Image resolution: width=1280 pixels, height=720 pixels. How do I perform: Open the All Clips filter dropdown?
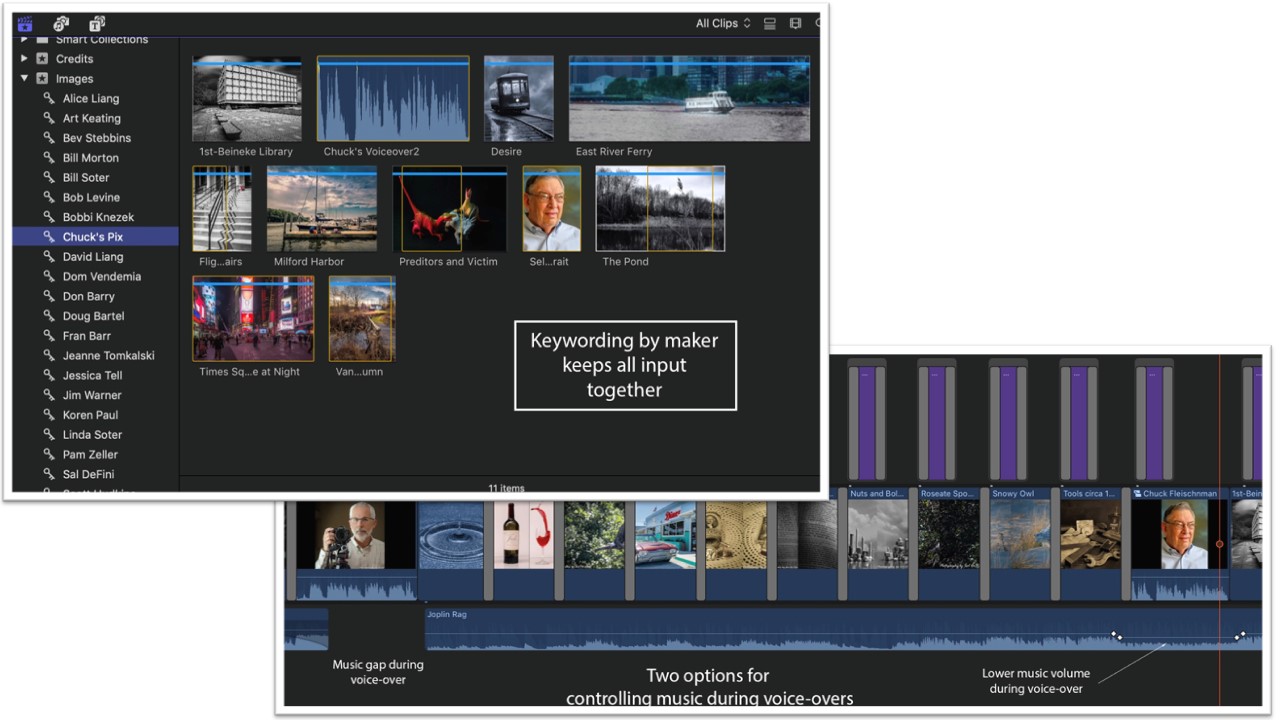pyautogui.click(x=723, y=23)
